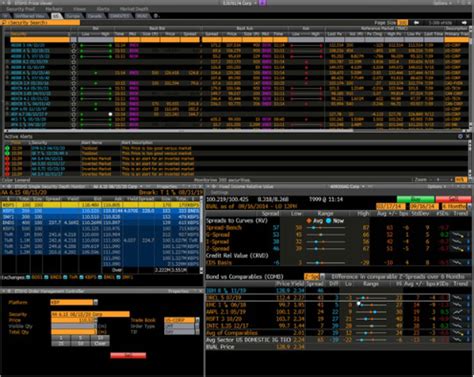Toggle the BNDS exchange checkbox

(47, 277)
